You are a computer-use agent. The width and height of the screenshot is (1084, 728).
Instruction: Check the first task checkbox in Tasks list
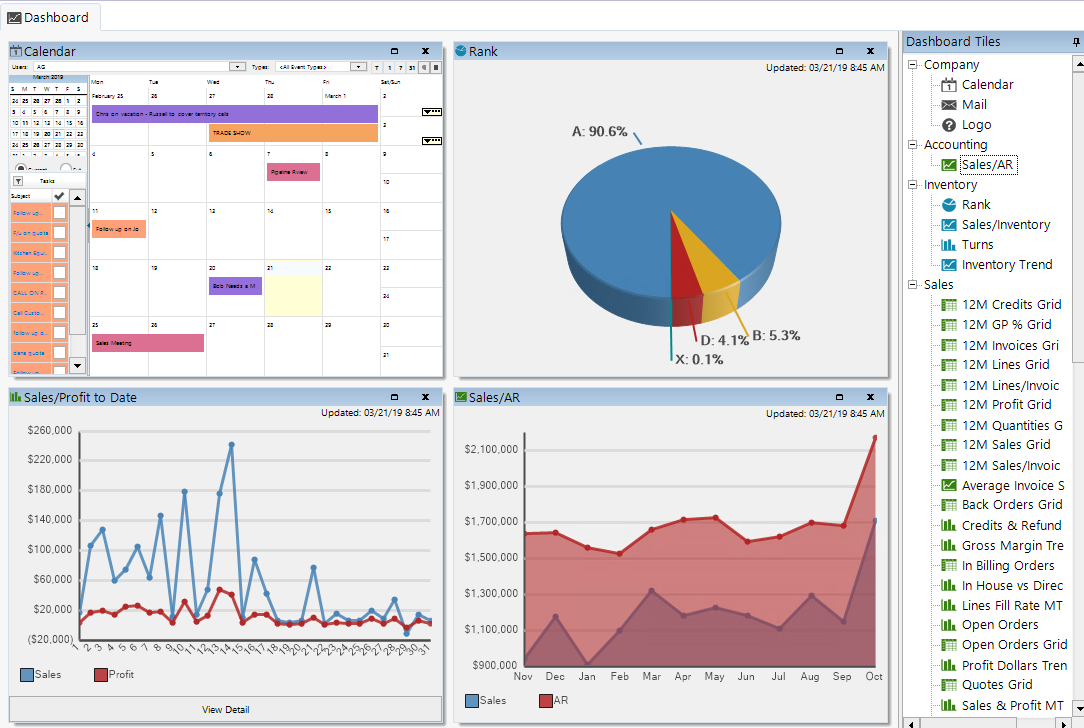59,213
